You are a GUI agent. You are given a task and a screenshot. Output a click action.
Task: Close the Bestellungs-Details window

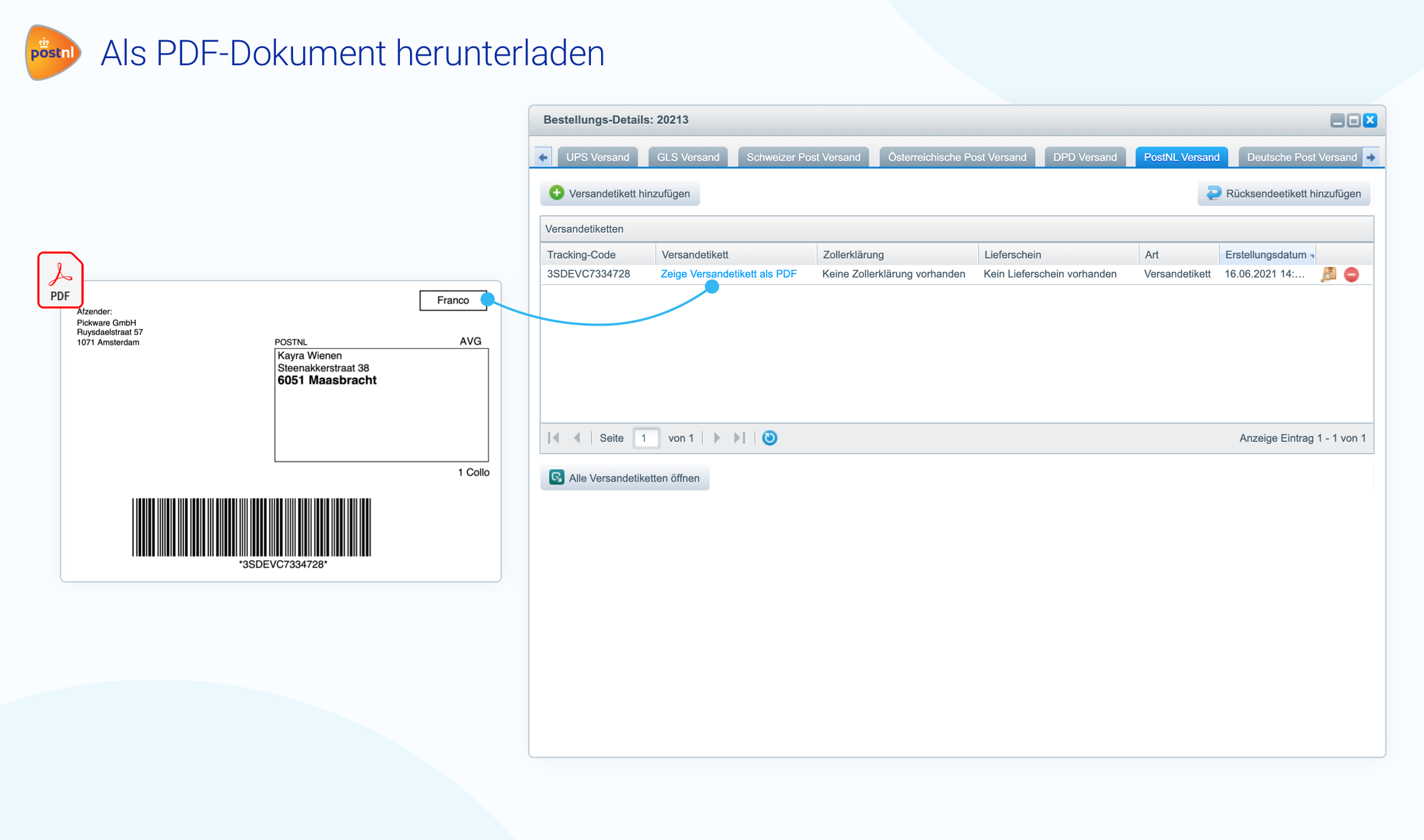pyautogui.click(x=1370, y=120)
